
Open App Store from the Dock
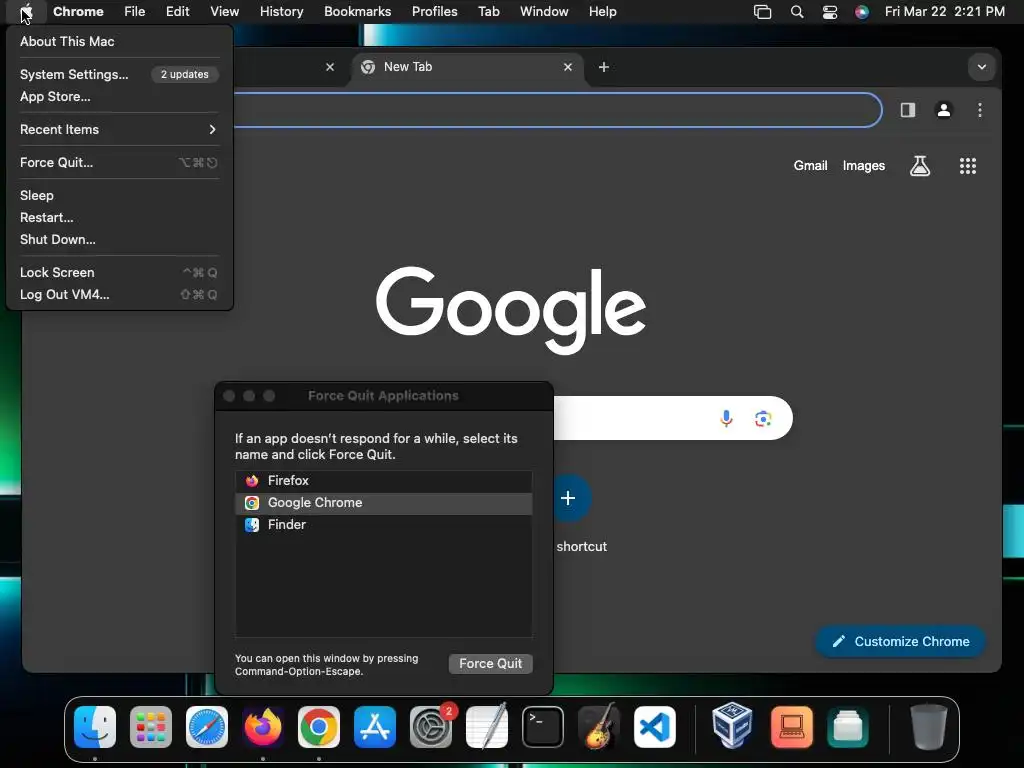375,727
